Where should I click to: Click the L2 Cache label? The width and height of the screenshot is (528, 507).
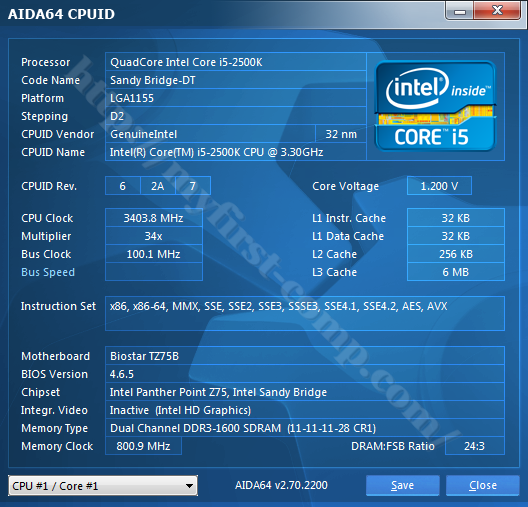coord(334,254)
